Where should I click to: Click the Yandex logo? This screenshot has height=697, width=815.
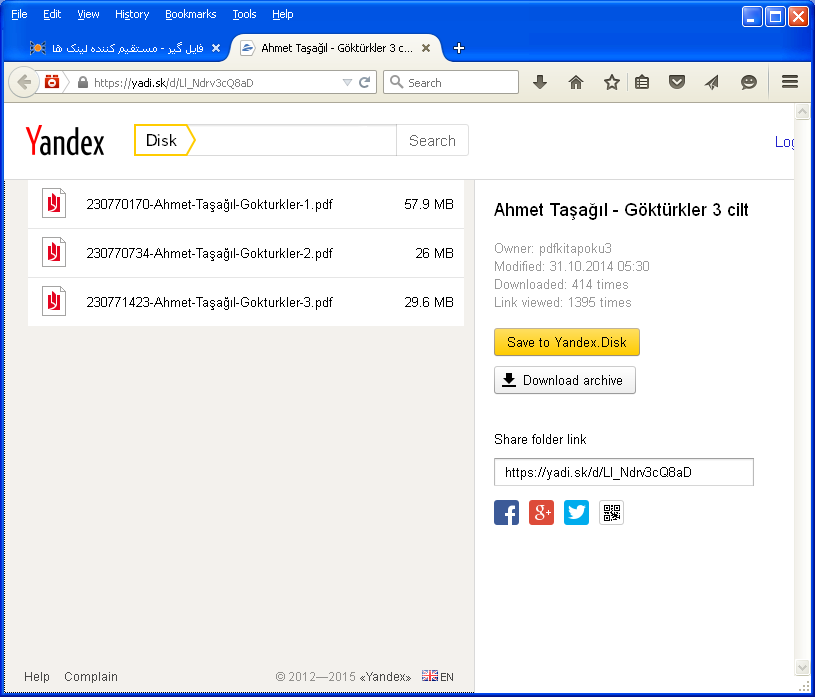click(65, 140)
